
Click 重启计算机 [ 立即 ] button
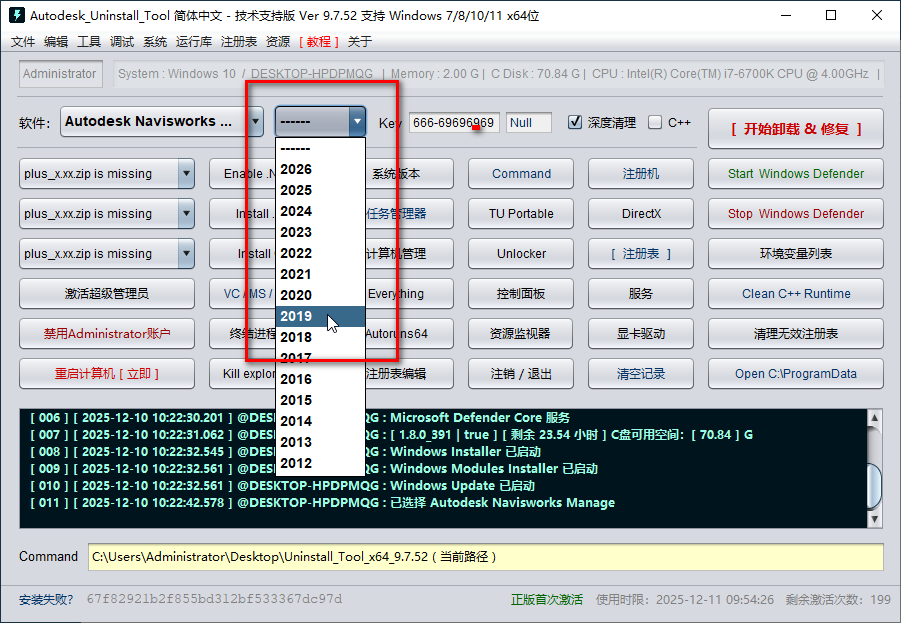(107, 374)
